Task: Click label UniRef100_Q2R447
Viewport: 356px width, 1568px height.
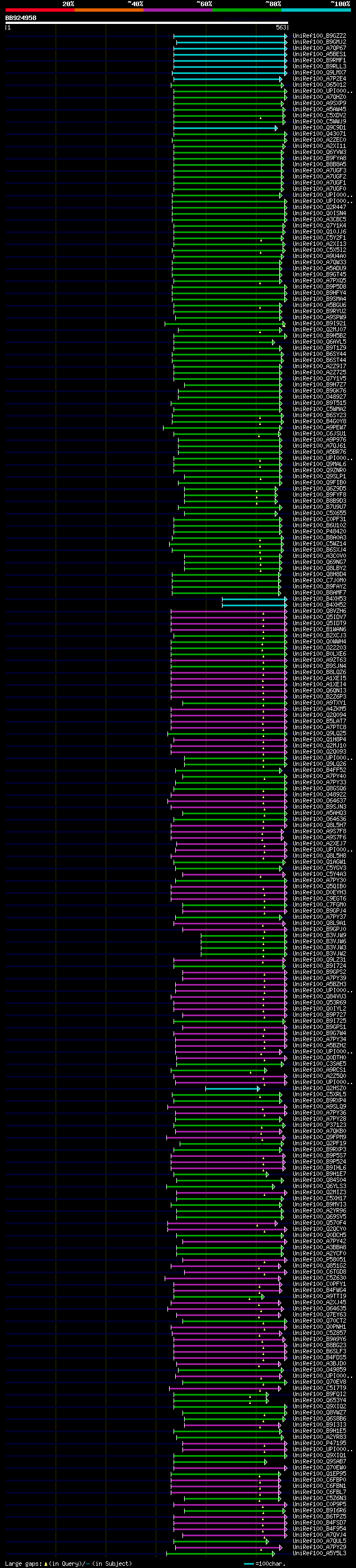Action: 319,207
